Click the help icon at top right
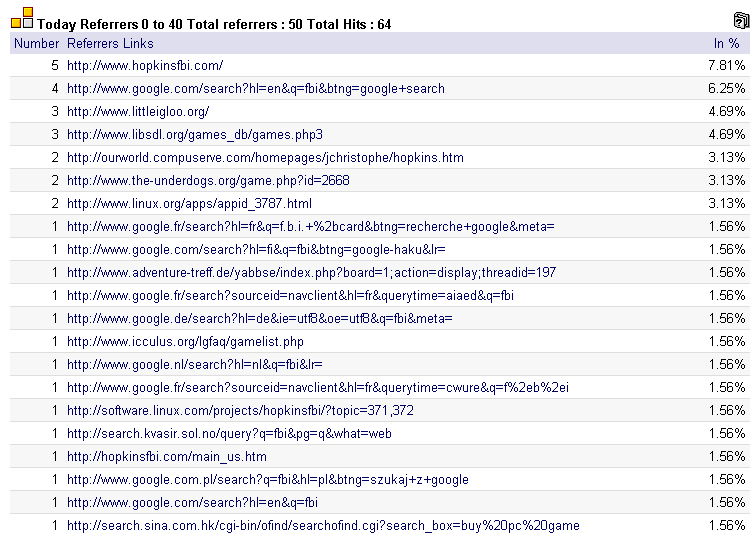Screen dimensions: 756x536 tap(741, 20)
